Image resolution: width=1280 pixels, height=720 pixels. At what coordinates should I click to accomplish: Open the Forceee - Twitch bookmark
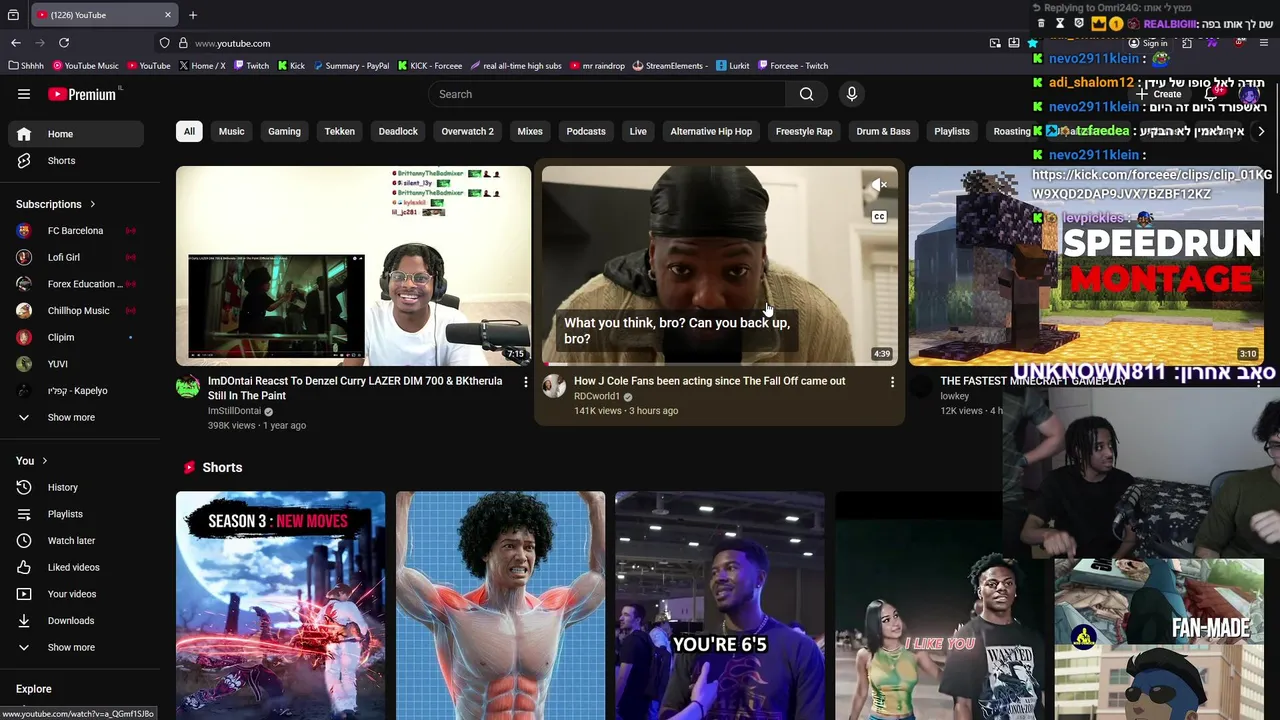point(793,66)
